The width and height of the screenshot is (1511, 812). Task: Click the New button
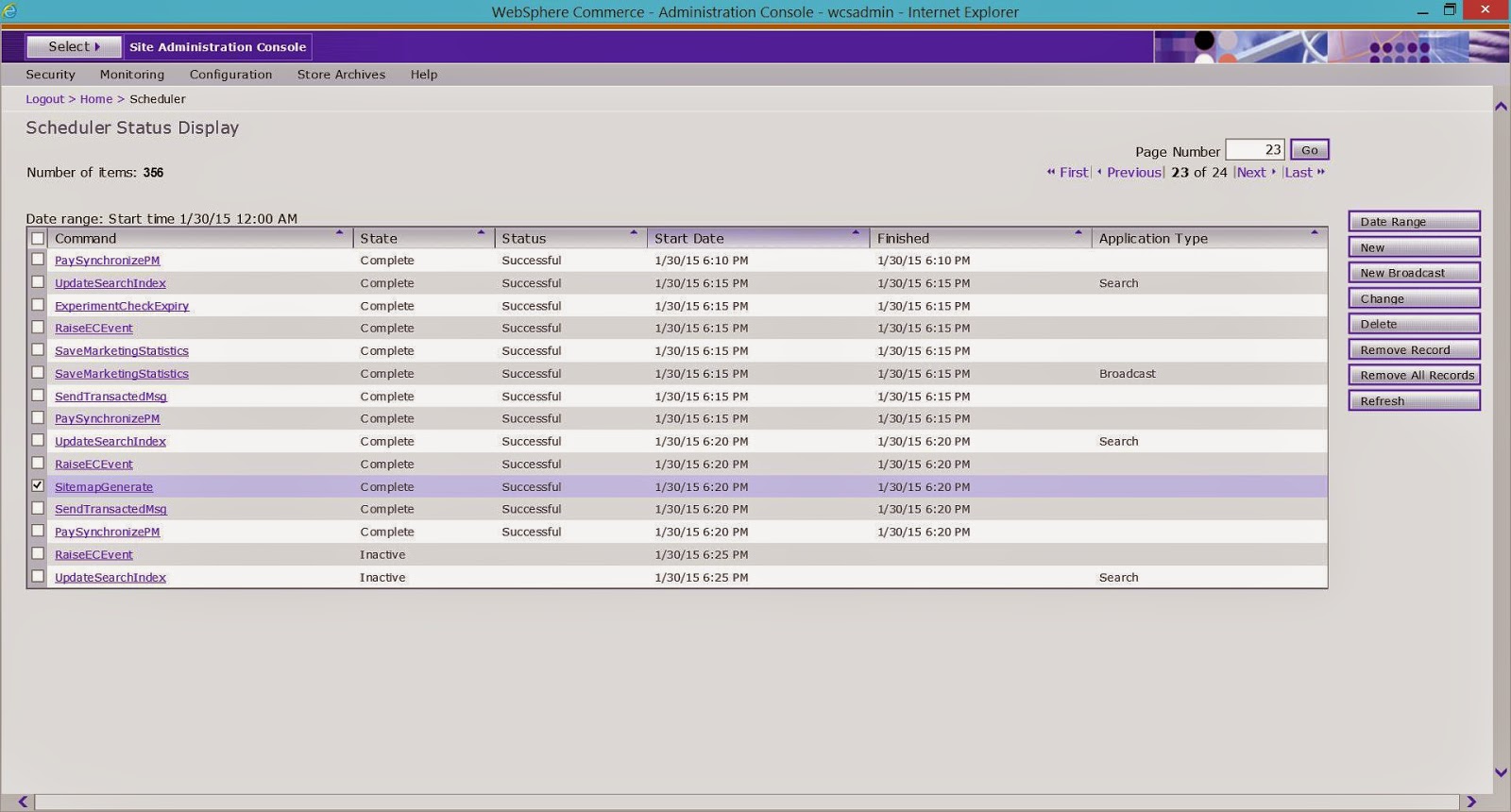coord(1414,247)
